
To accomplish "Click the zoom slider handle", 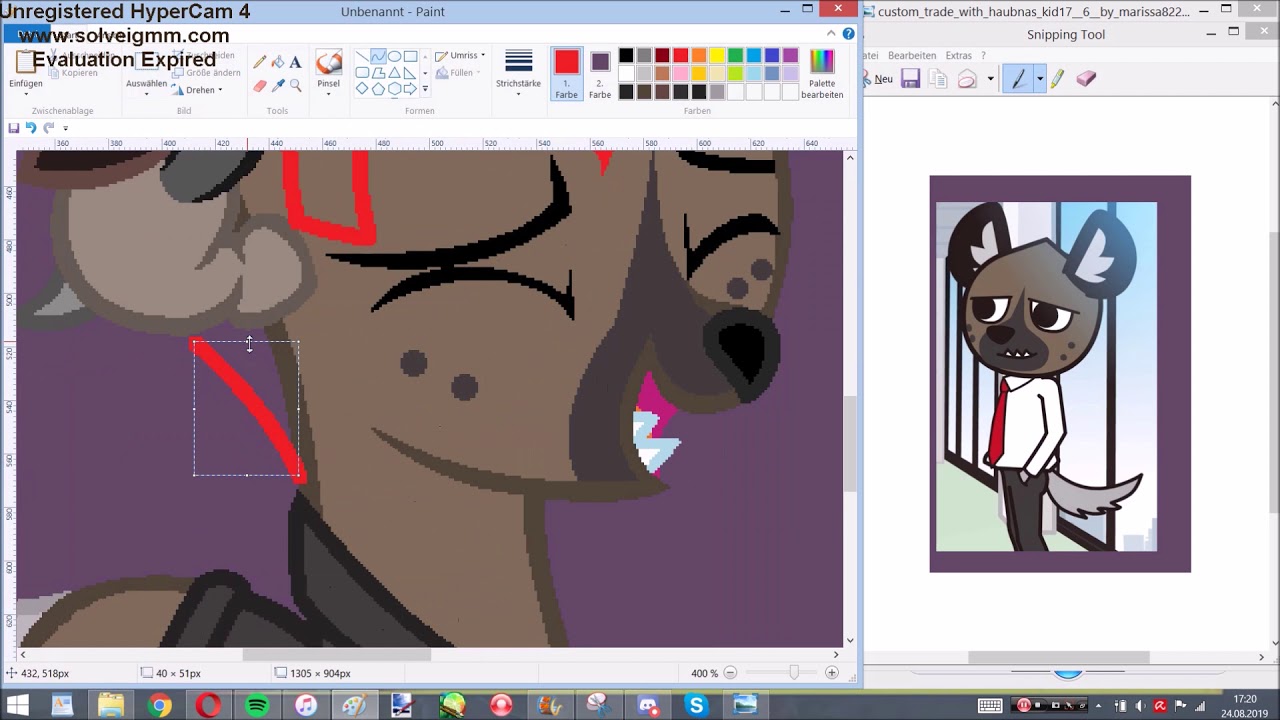I will point(794,673).
